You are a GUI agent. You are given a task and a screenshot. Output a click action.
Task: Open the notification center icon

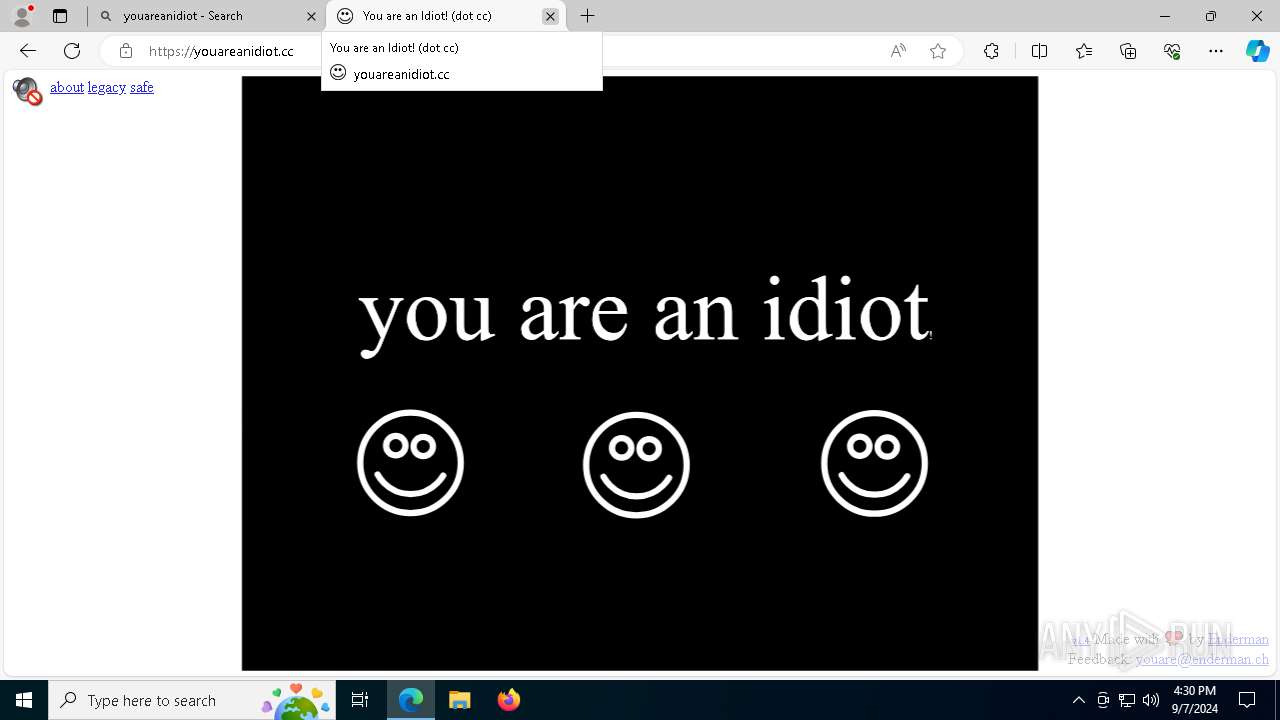point(1247,700)
